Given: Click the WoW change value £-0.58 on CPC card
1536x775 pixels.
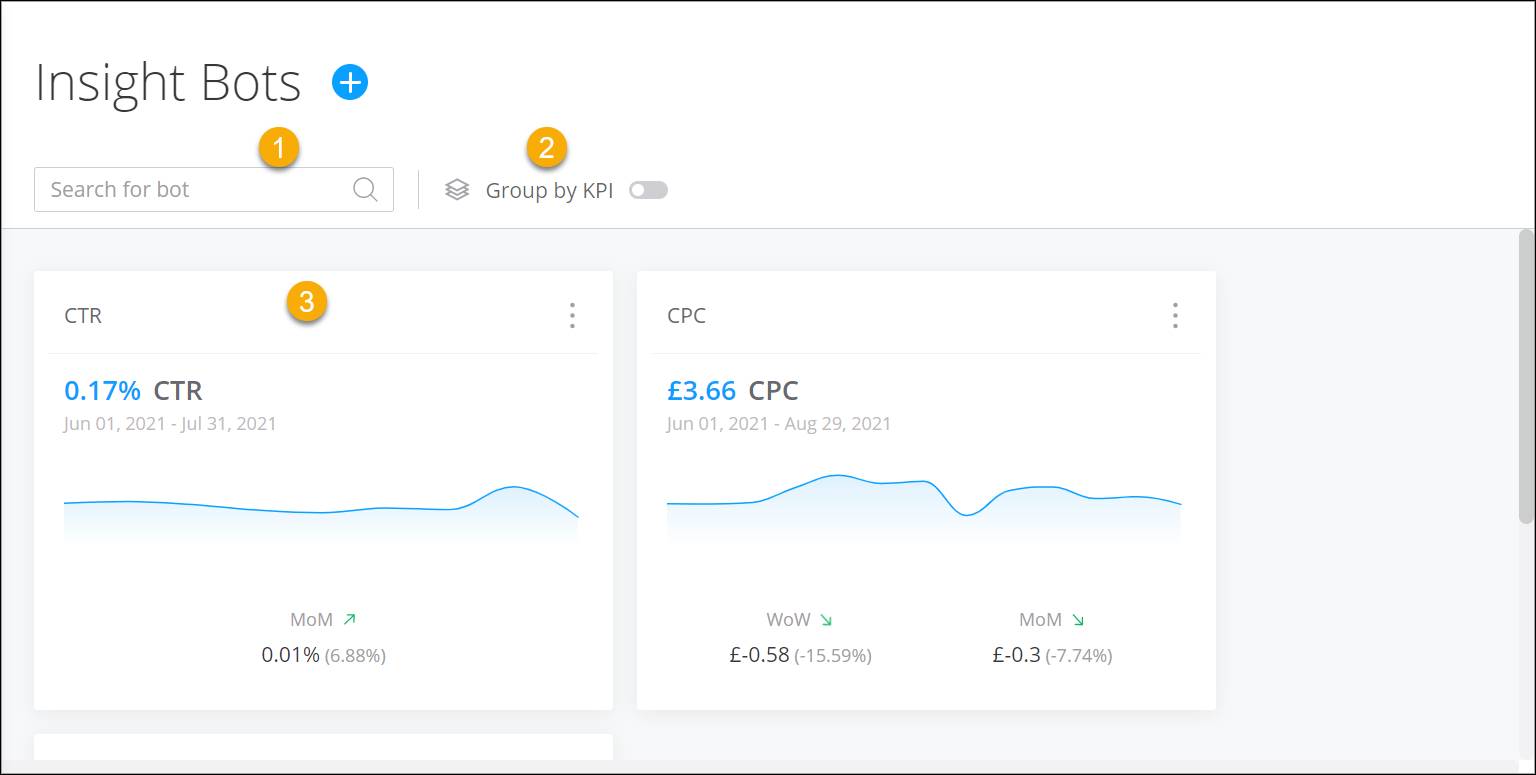Looking at the screenshot, I should tap(758, 655).
